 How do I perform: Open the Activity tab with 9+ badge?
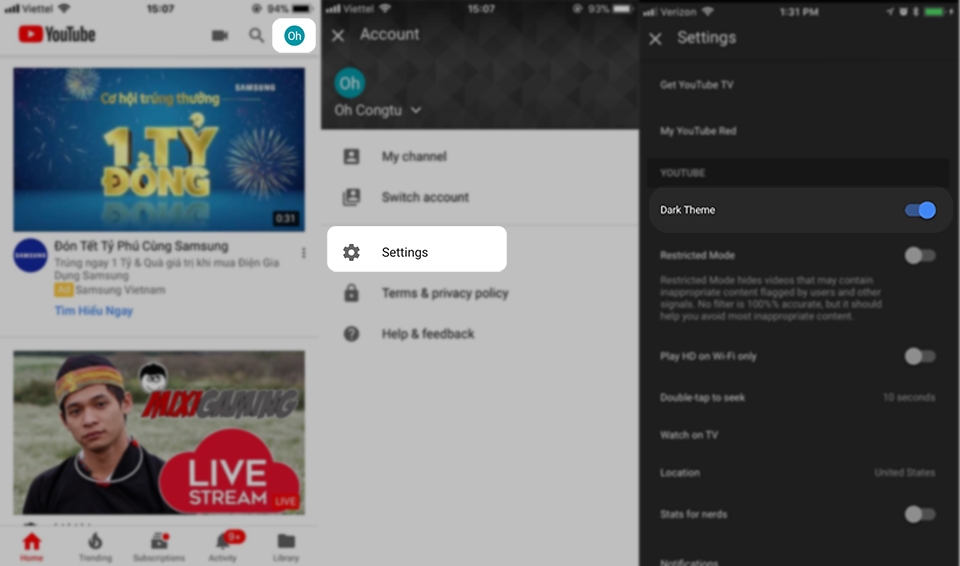click(223, 546)
